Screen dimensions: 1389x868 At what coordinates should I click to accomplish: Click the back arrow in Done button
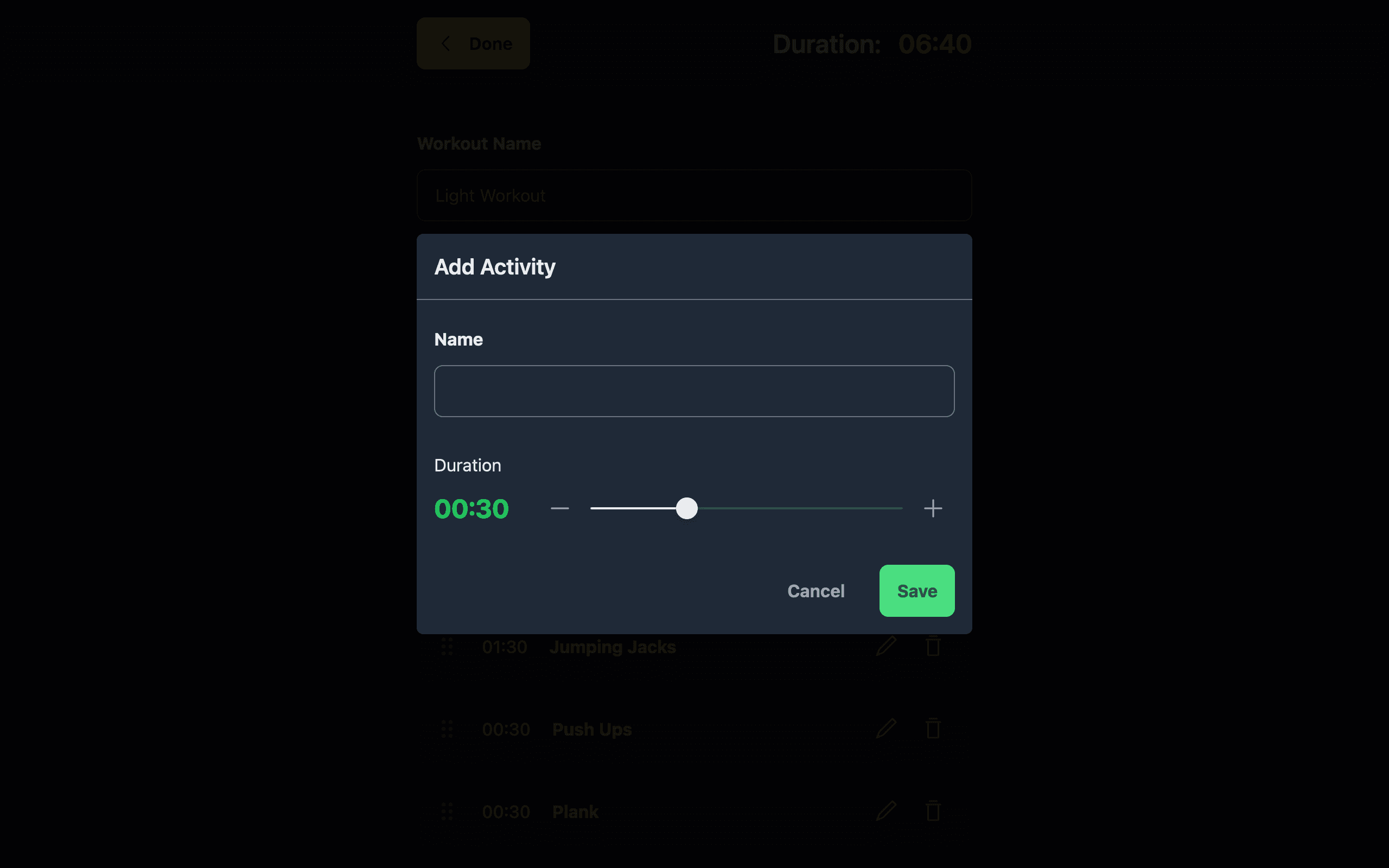(x=446, y=43)
